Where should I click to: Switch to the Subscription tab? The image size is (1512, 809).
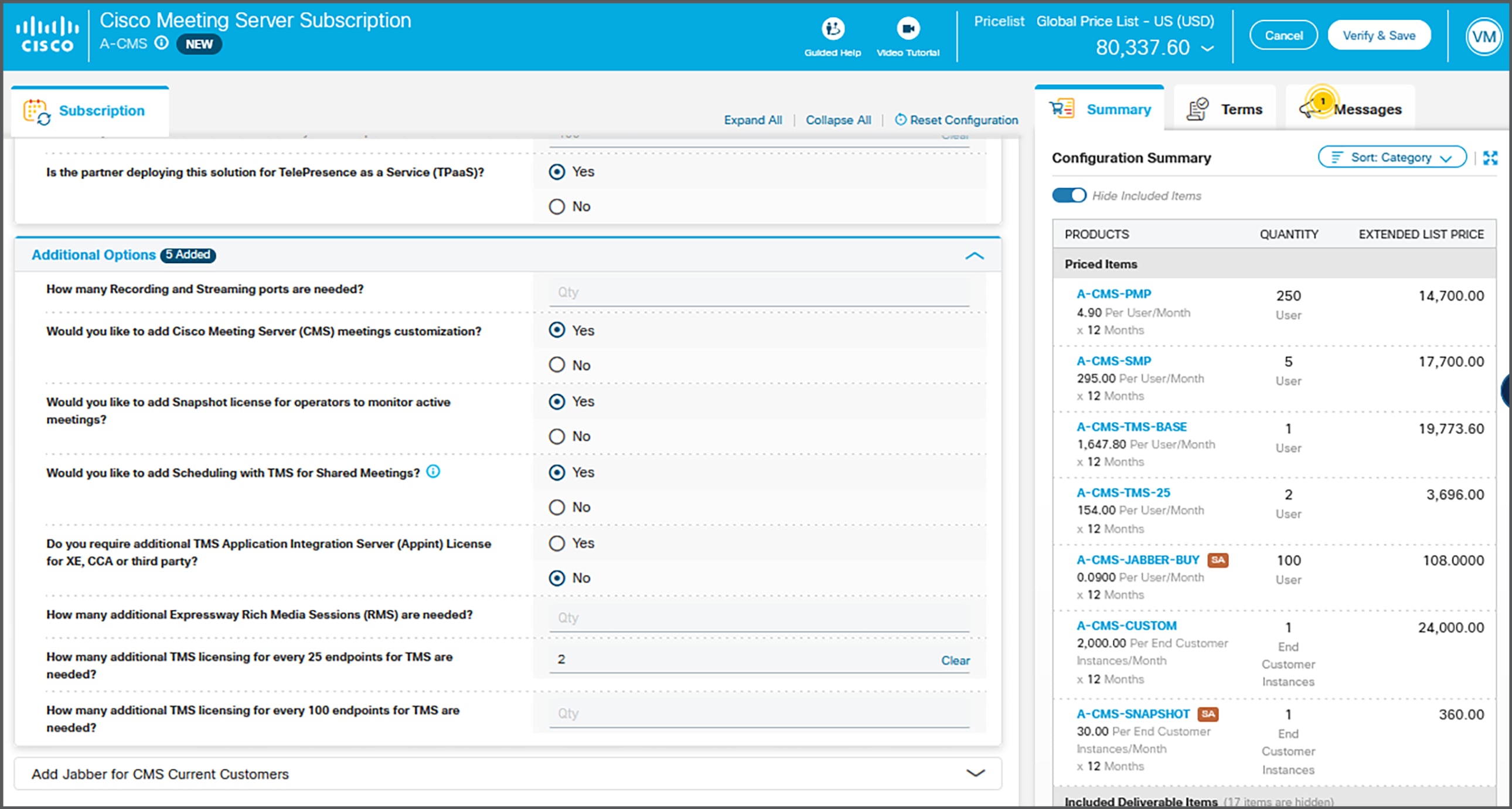coord(90,111)
